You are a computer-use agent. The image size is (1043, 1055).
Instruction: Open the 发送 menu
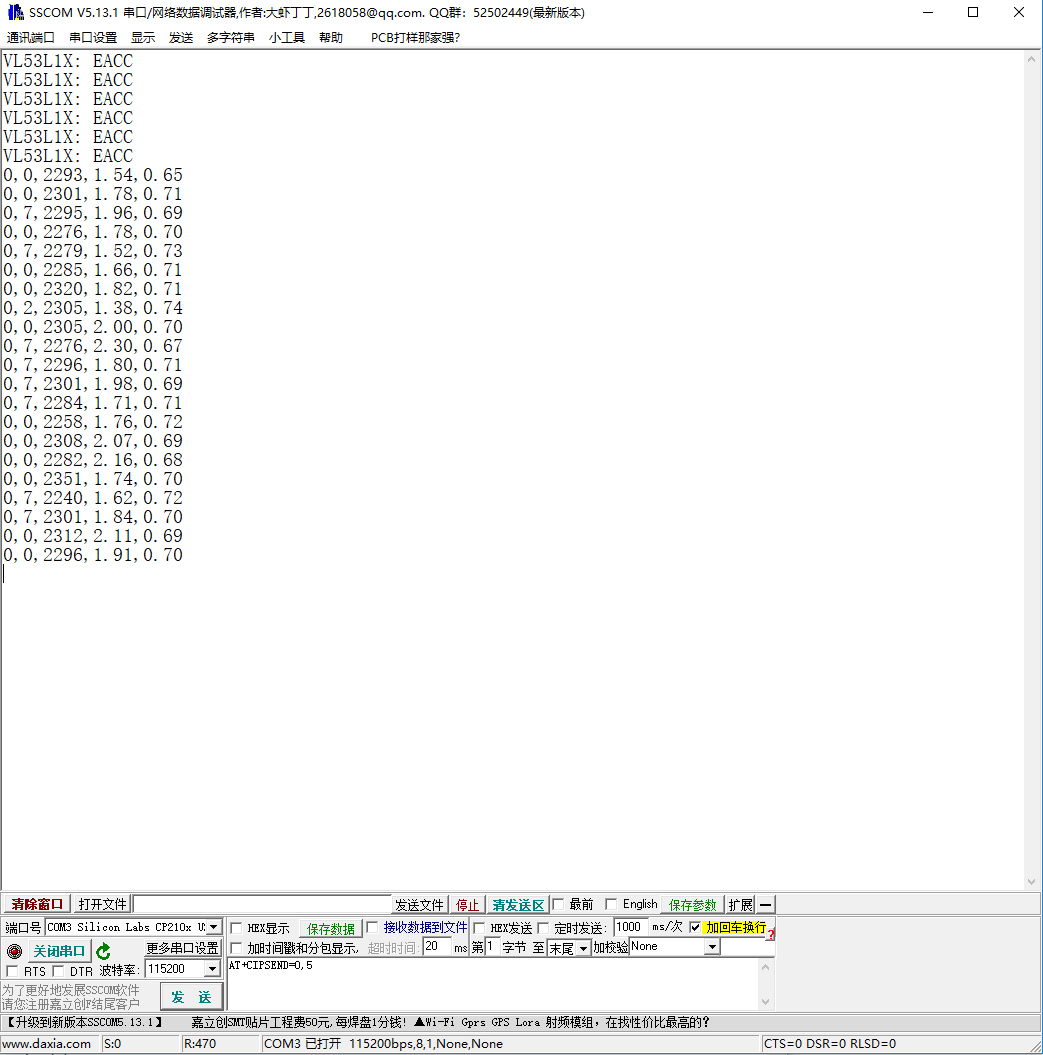[x=180, y=38]
